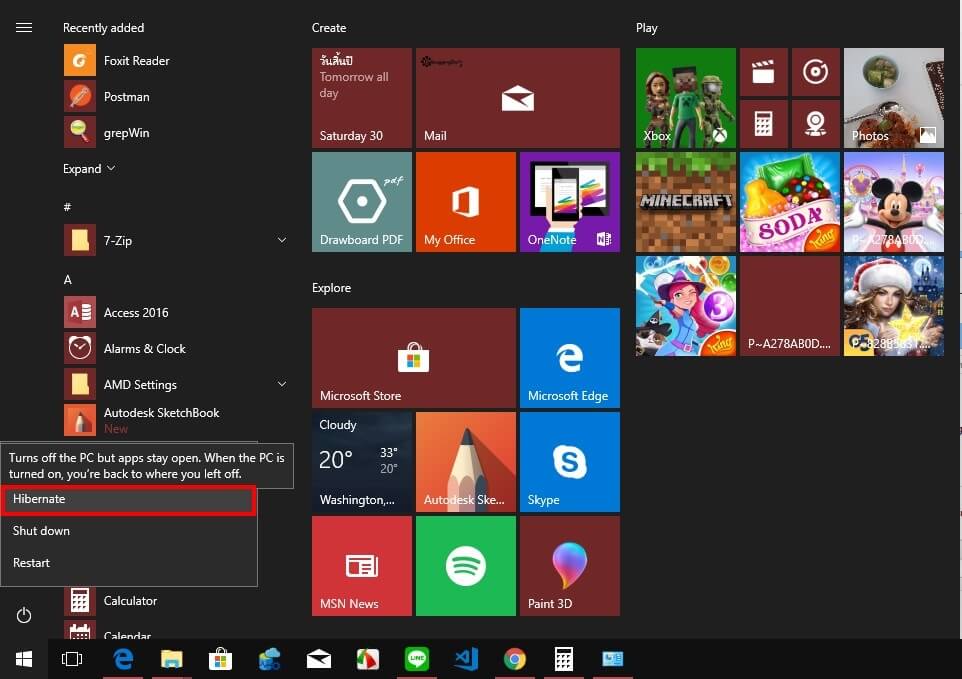Choose Shut down from the power menu
Image resolution: width=962 pixels, height=679 pixels.
click(129, 531)
